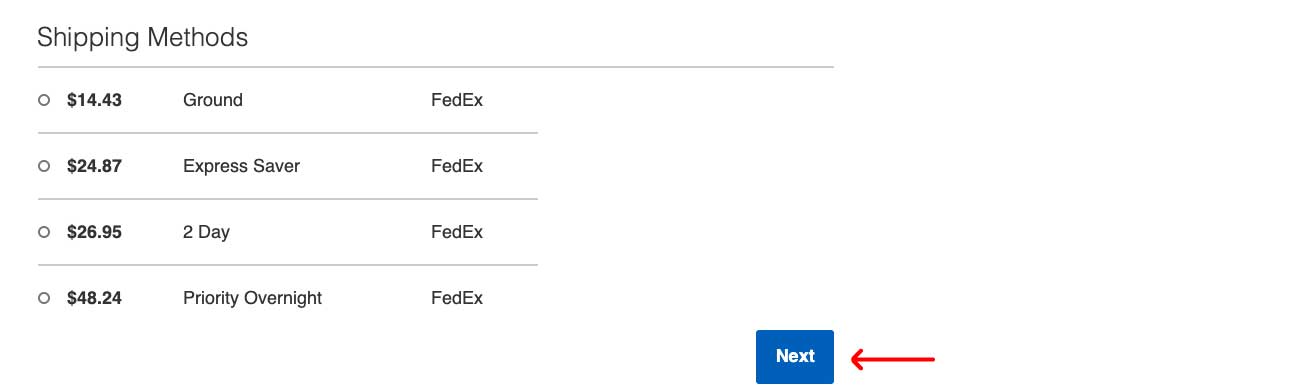Click the Shipping Methods heading

click(x=142, y=38)
